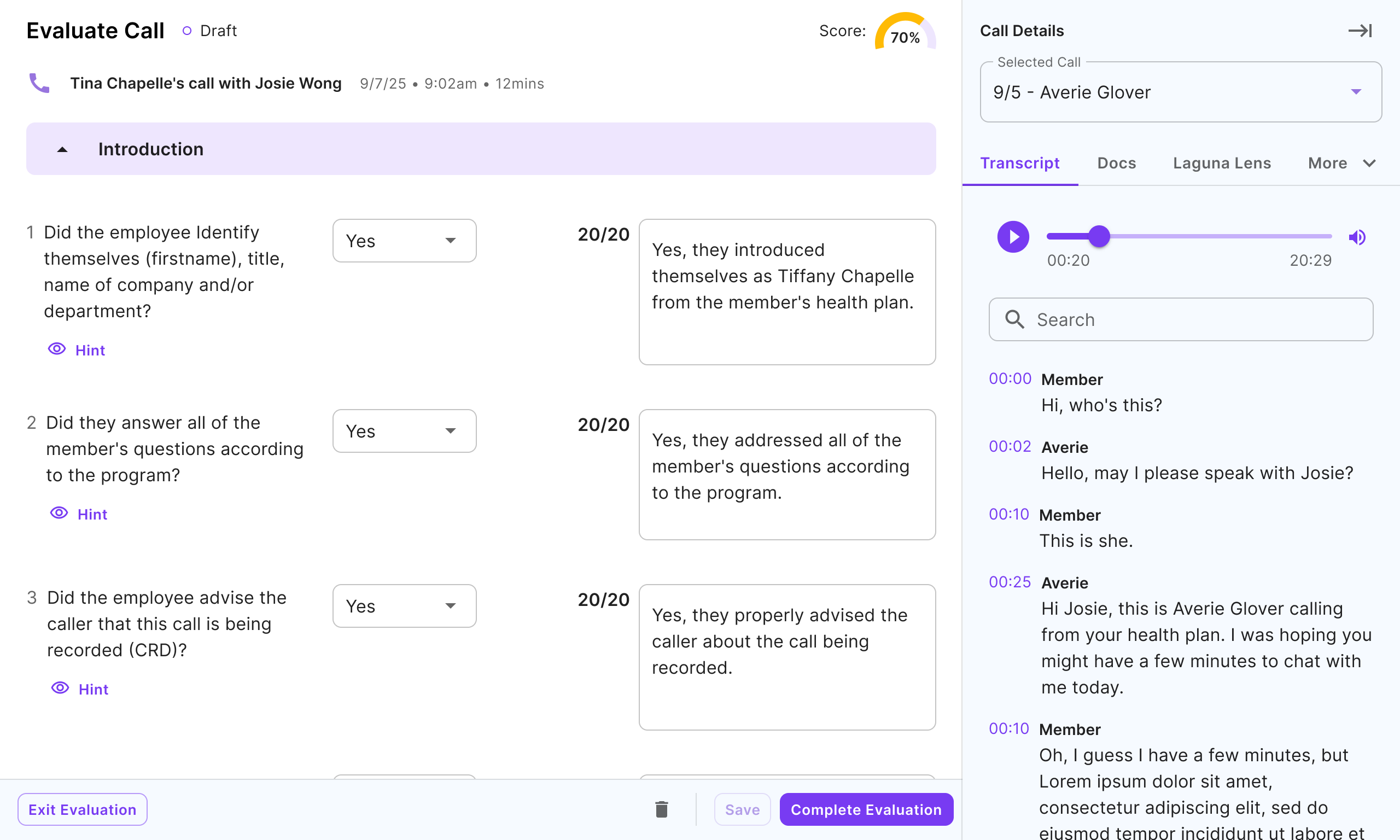Image resolution: width=1400 pixels, height=840 pixels.
Task: Edit the question 3 comment box
Action: pos(786,657)
